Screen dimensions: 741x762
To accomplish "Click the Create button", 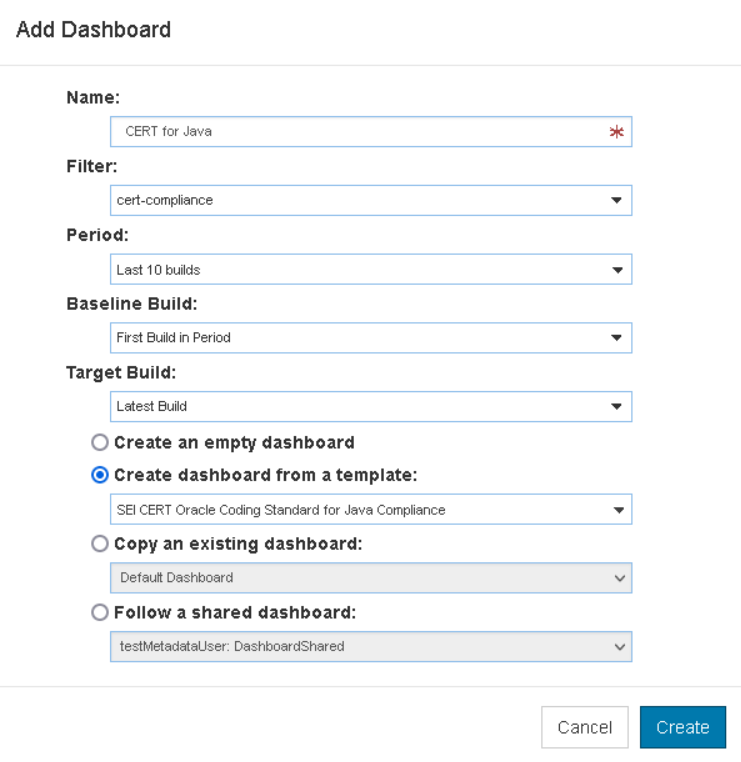I will pos(683,727).
